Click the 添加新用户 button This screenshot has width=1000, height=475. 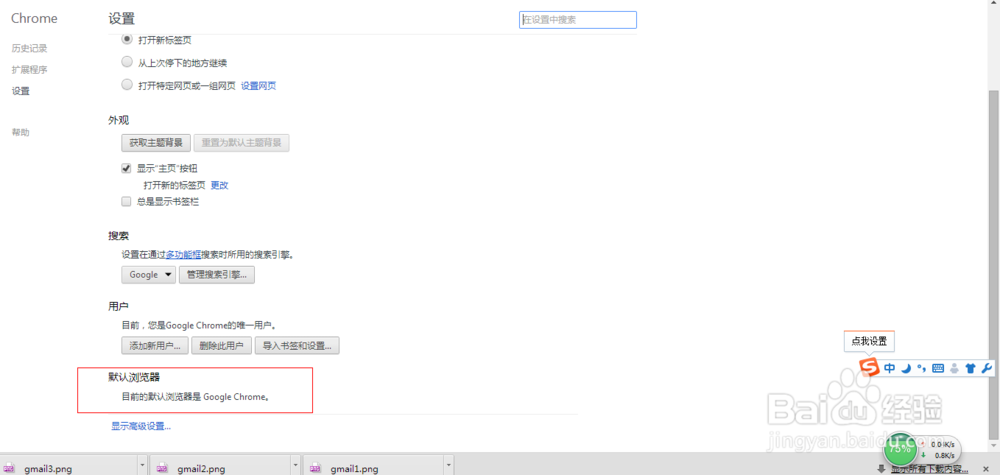(155, 346)
